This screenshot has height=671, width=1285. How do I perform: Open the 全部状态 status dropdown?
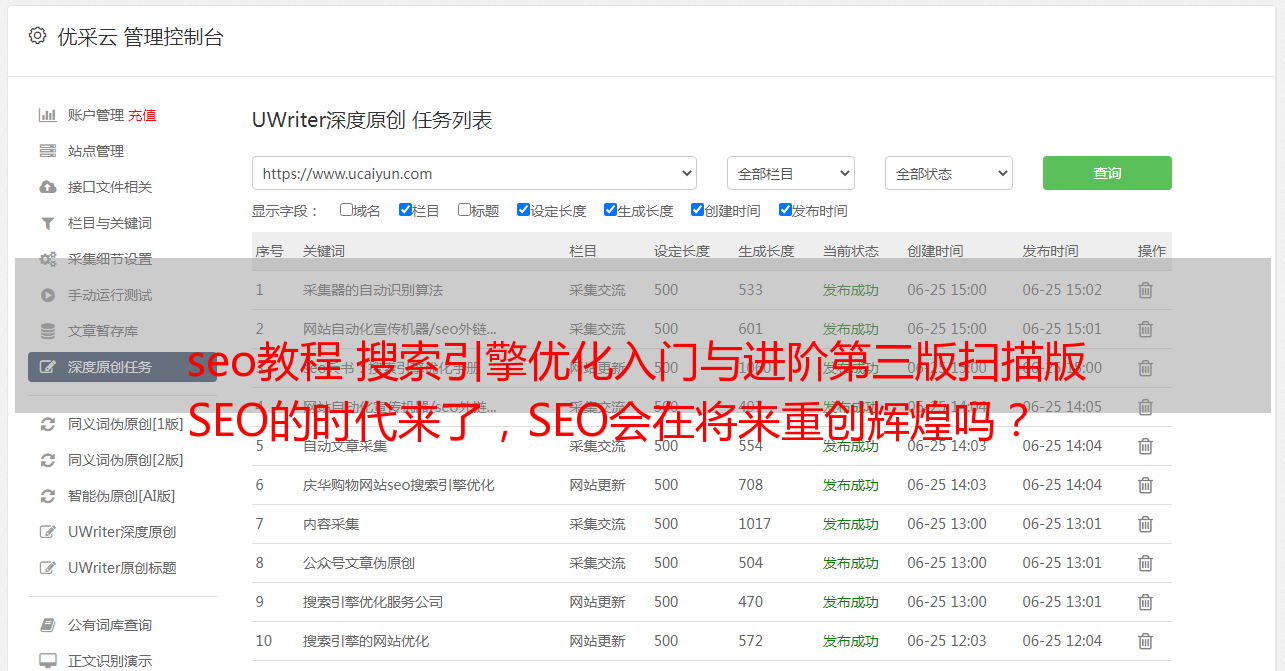pos(948,173)
